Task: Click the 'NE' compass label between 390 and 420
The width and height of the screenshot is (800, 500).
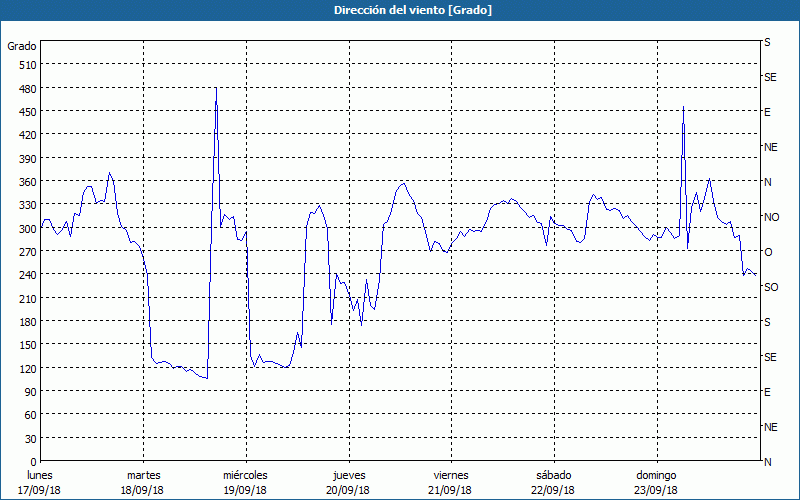Action: coord(771,147)
